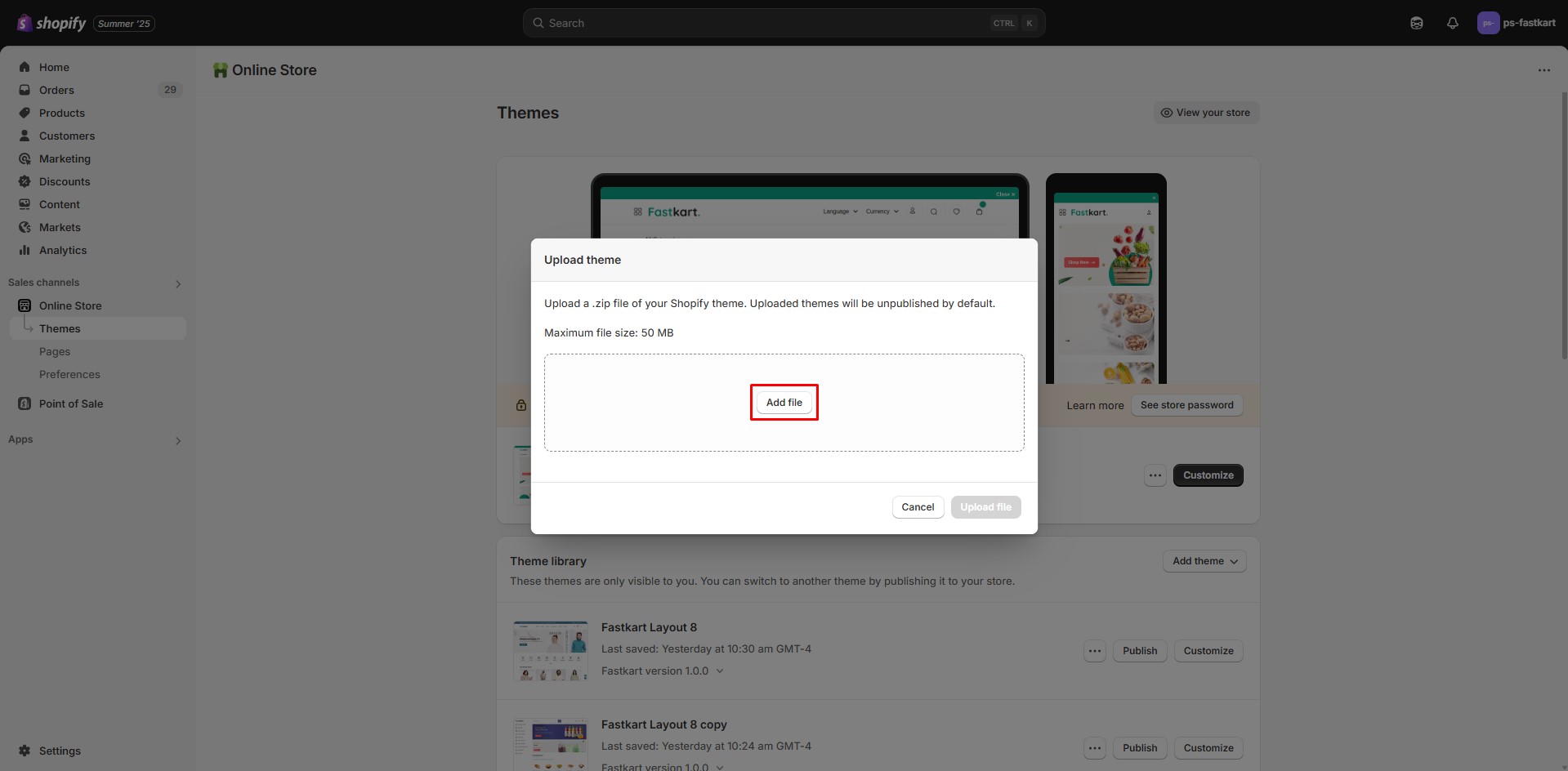Click View your store button
This screenshot has width=1568, height=771.
pyautogui.click(x=1206, y=113)
